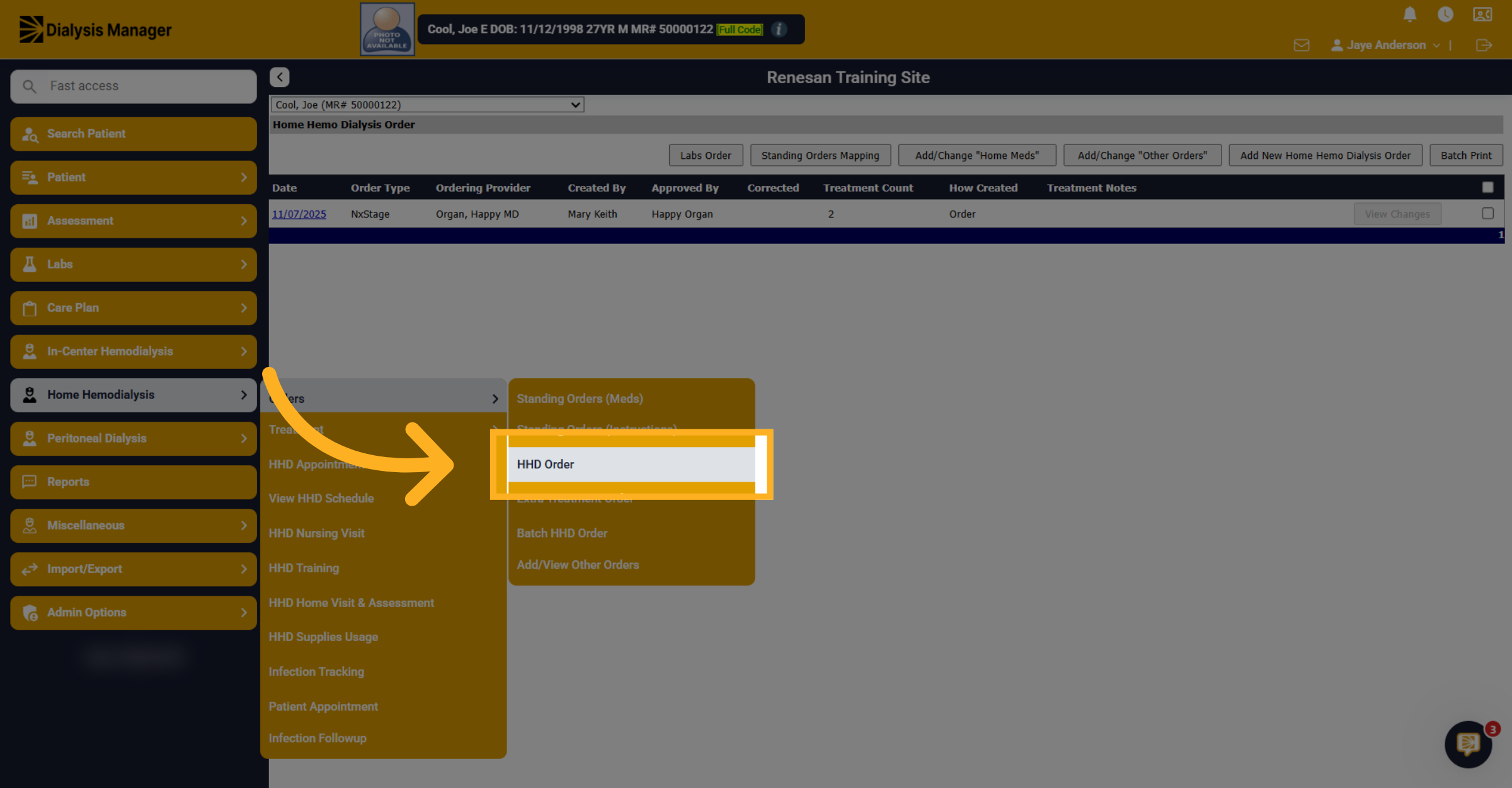Viewport: 1512px width, 788px height.
Task: Click the Labs Order button
Action: coord(706,155)
